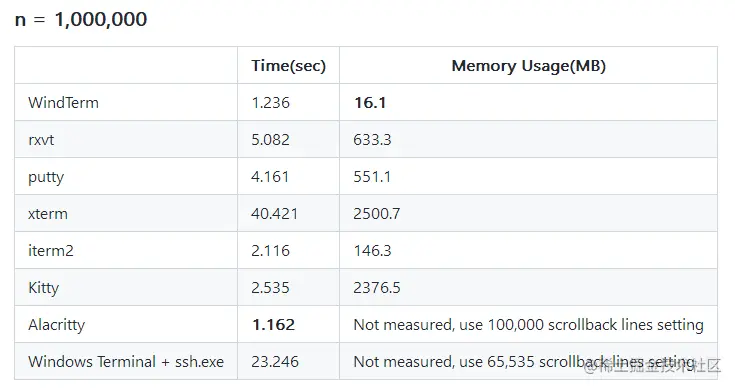Click the Alacritty scrollback note cell
The image size is (735, 388).
528,325
